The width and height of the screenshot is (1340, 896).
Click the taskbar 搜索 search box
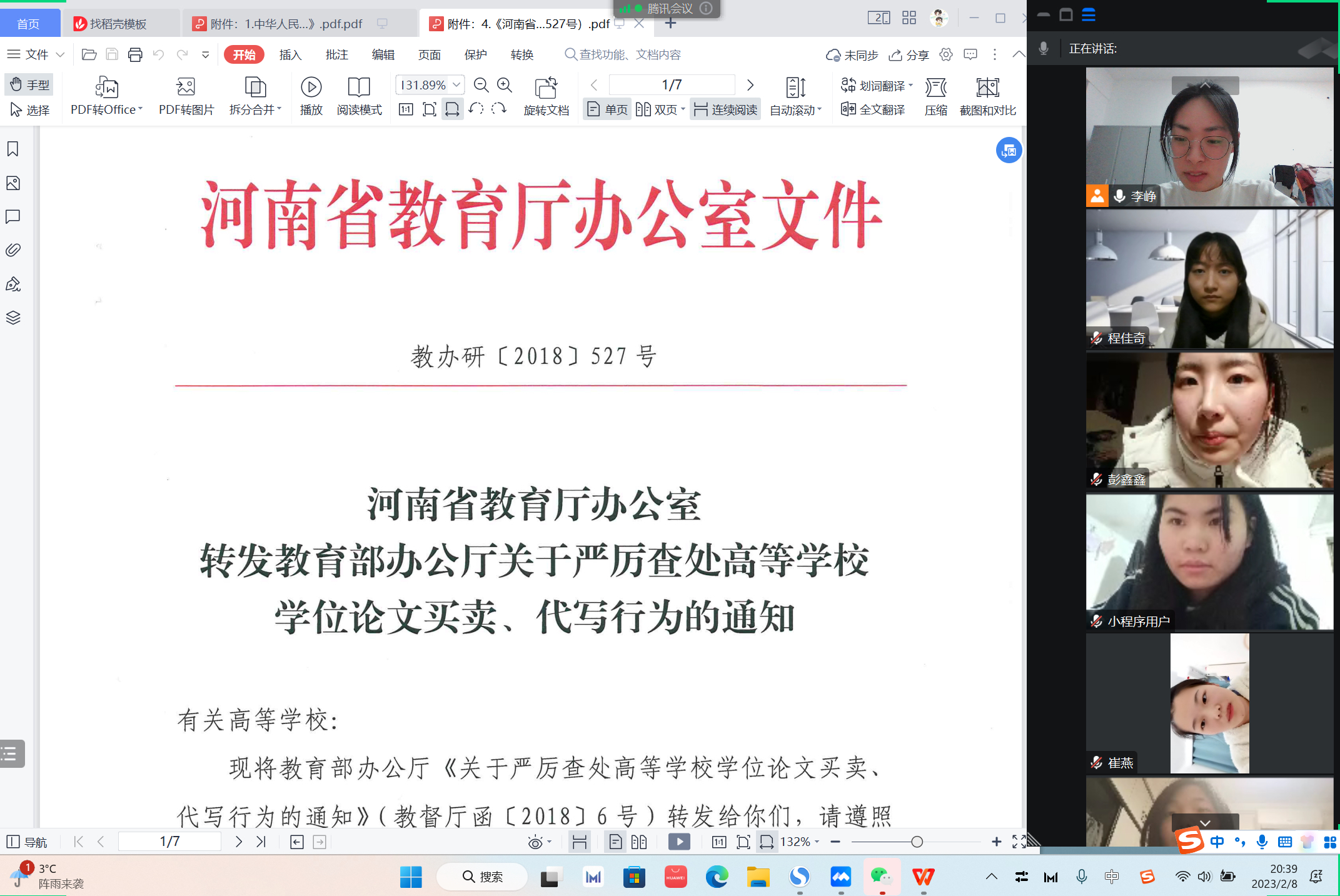point(482,877)
